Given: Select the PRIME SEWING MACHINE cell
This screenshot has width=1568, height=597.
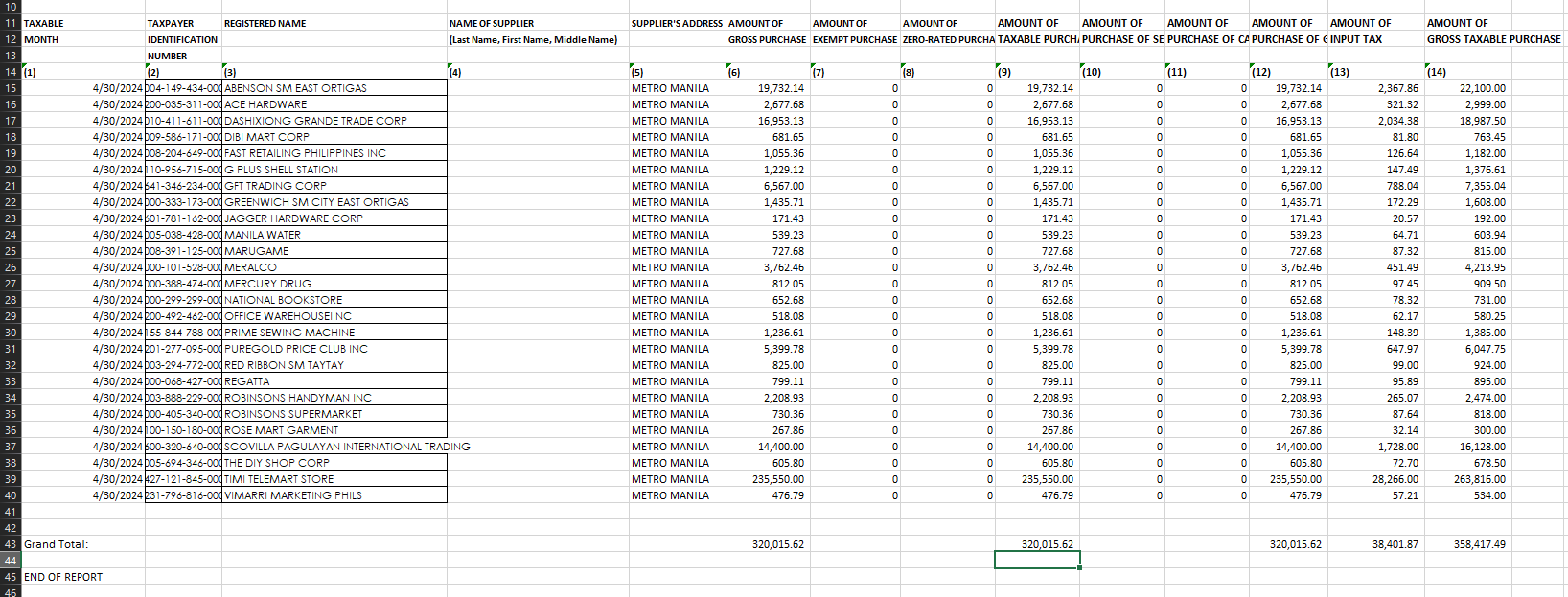Looking at the screenshot, I should coord(334,333).
